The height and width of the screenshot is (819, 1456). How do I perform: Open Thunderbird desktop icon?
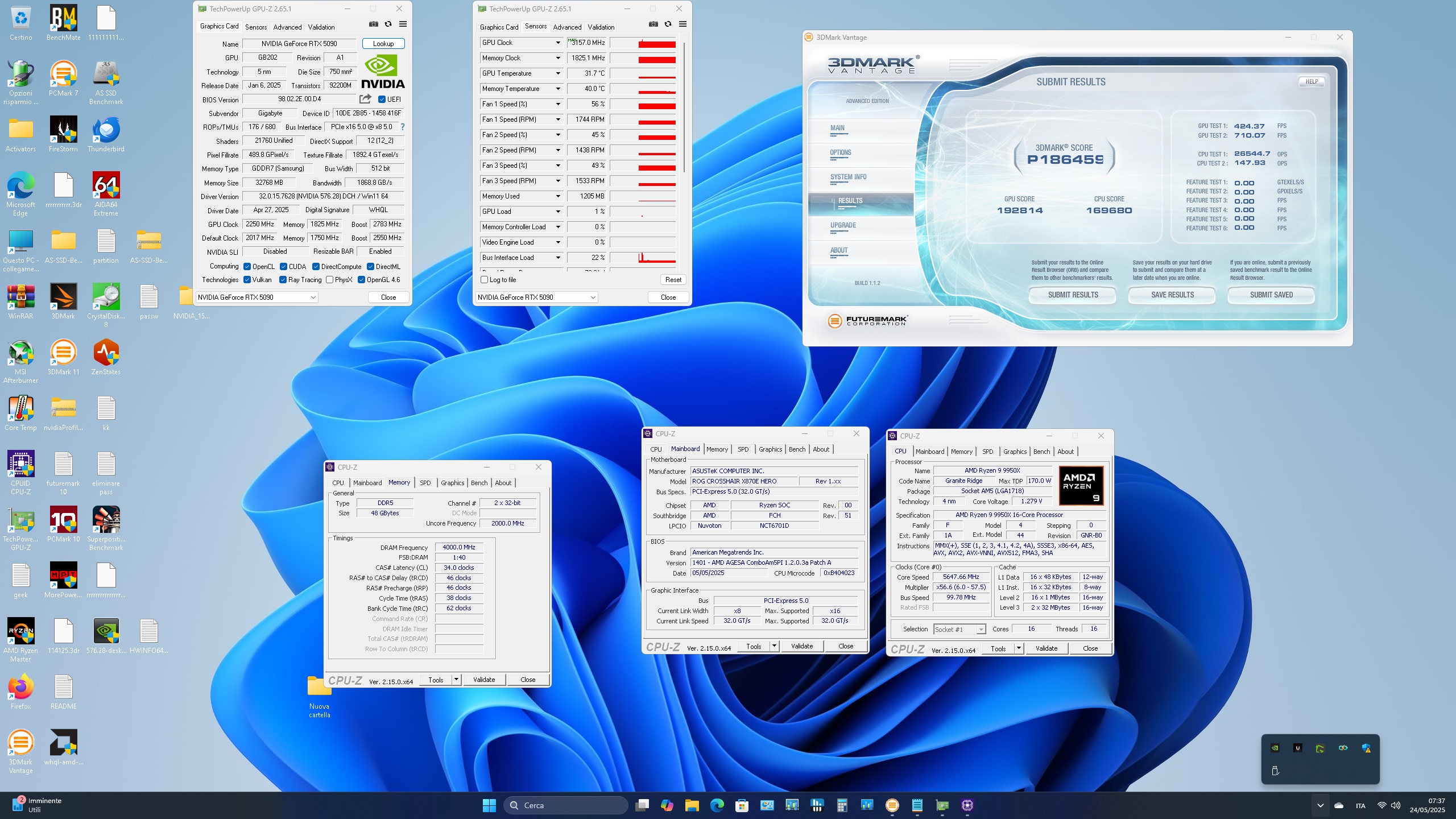(x=106, y=135)
